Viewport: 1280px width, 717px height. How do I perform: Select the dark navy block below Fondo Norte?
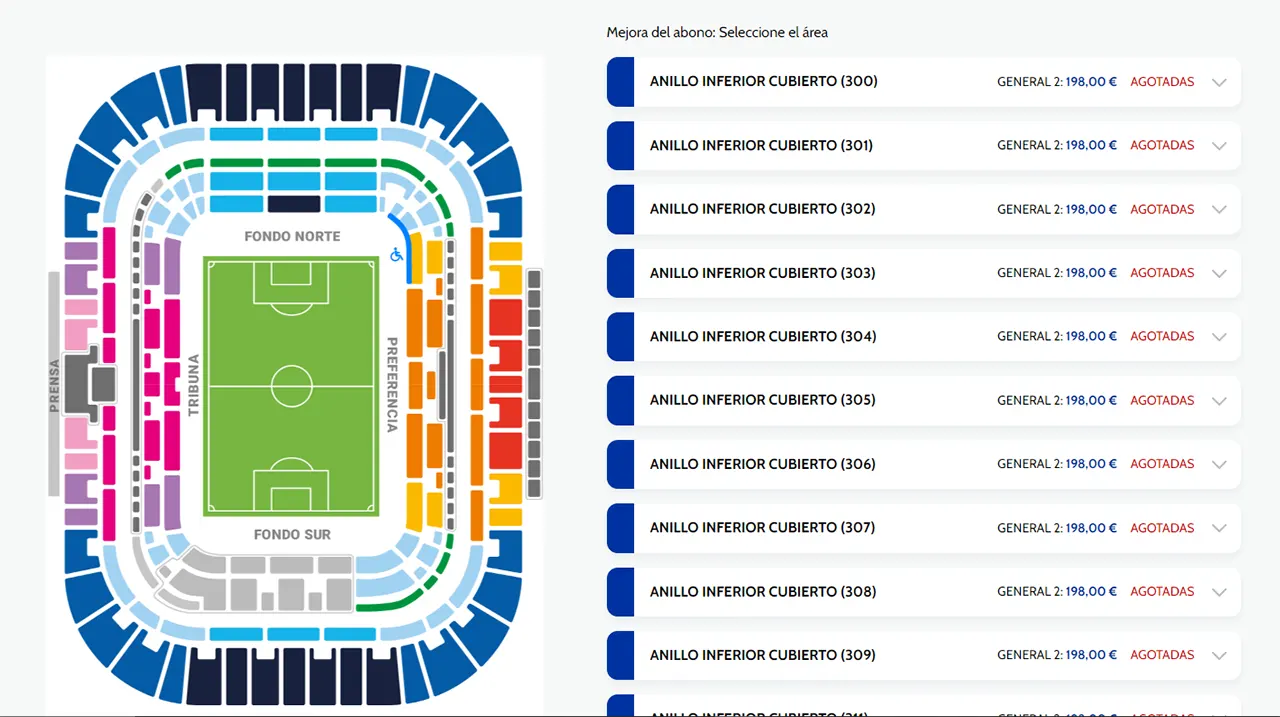294,204
